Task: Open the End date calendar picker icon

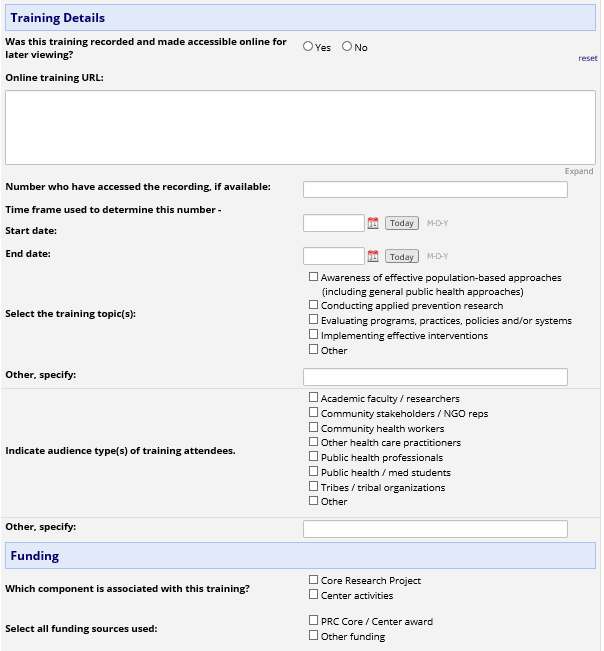Action: point(373,256)
